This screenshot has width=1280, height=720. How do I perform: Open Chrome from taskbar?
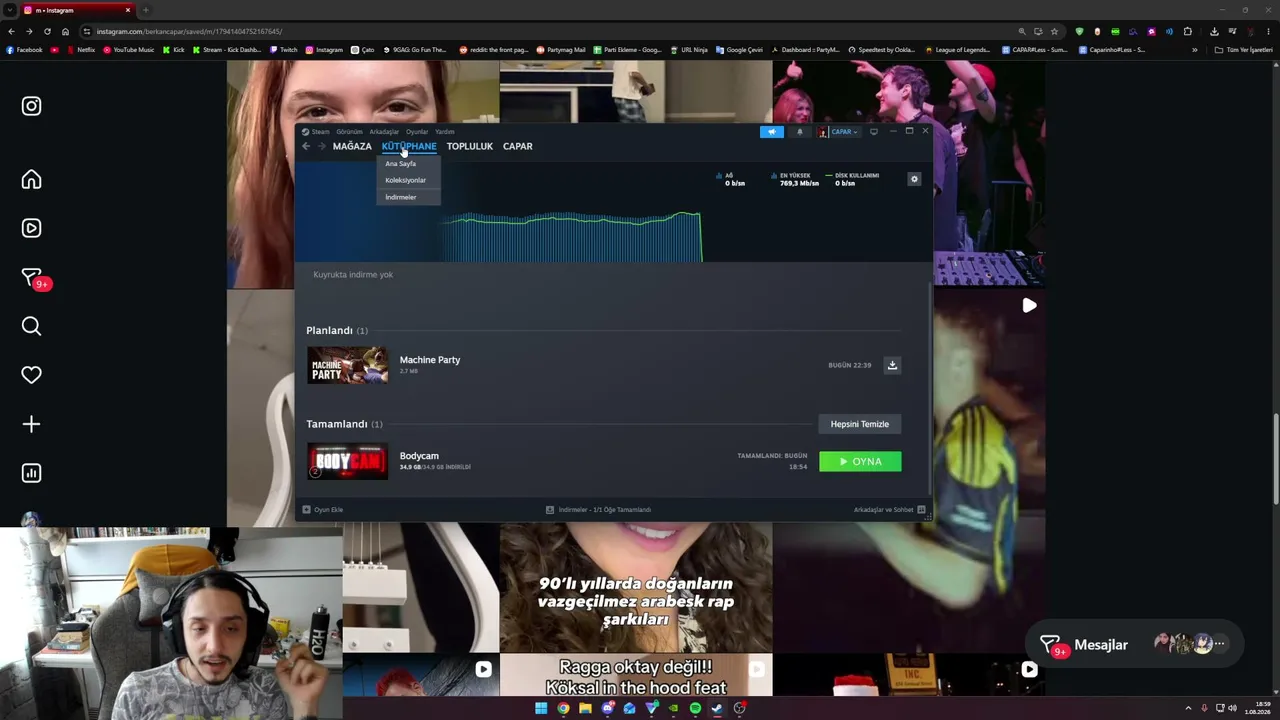coord(563,708)
